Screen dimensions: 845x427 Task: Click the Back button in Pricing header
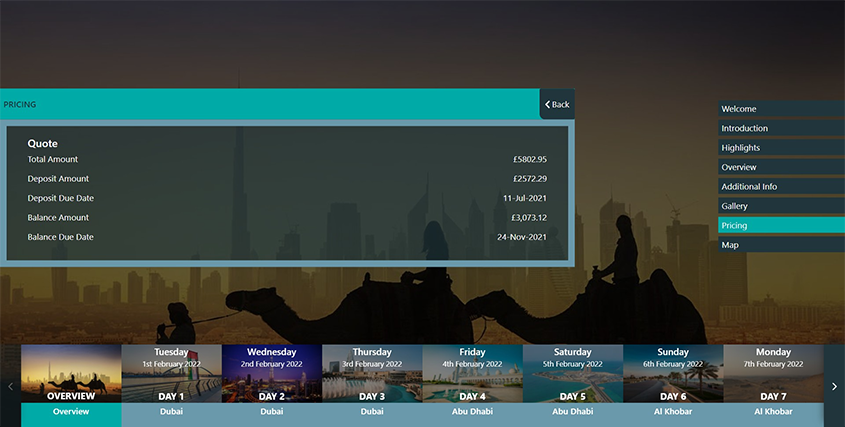556,104
